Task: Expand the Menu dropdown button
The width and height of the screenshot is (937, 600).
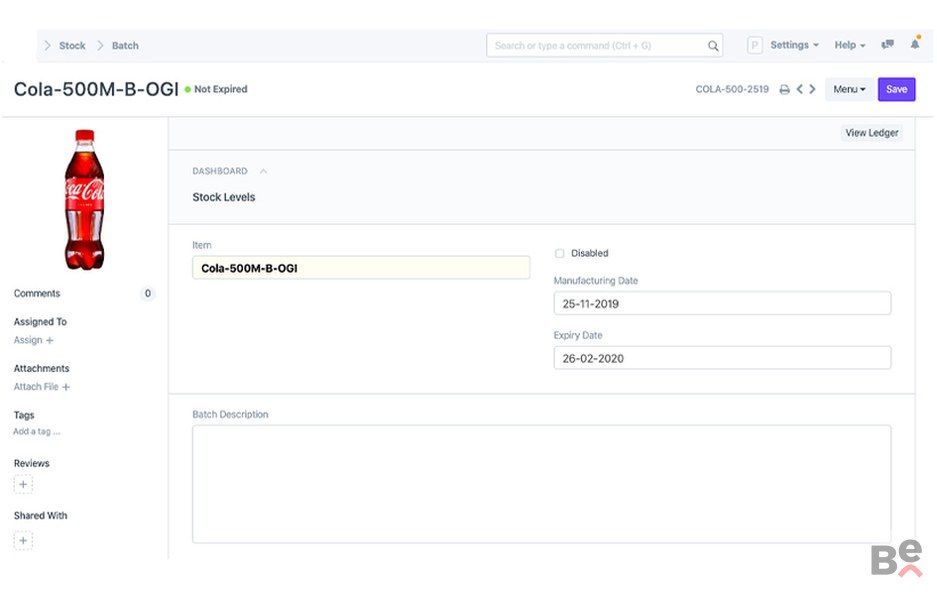Action: point(849,90)
